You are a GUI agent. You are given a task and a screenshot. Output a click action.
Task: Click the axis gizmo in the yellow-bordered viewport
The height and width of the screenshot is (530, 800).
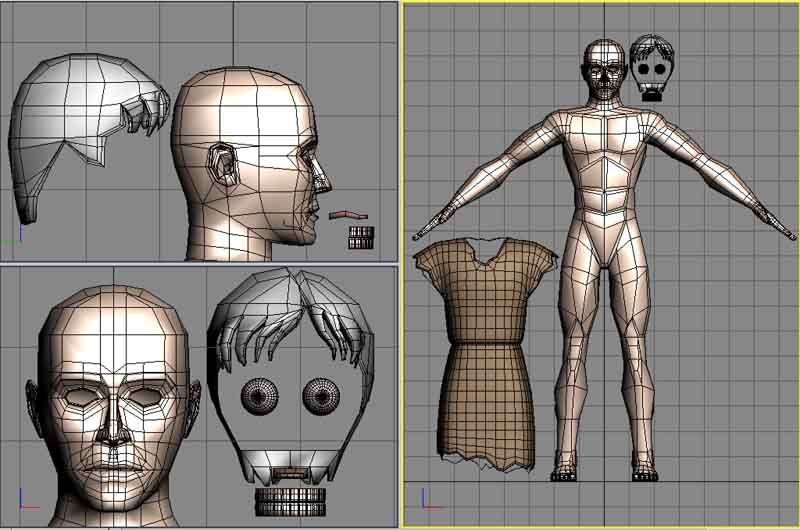click(x=431, y=499)
